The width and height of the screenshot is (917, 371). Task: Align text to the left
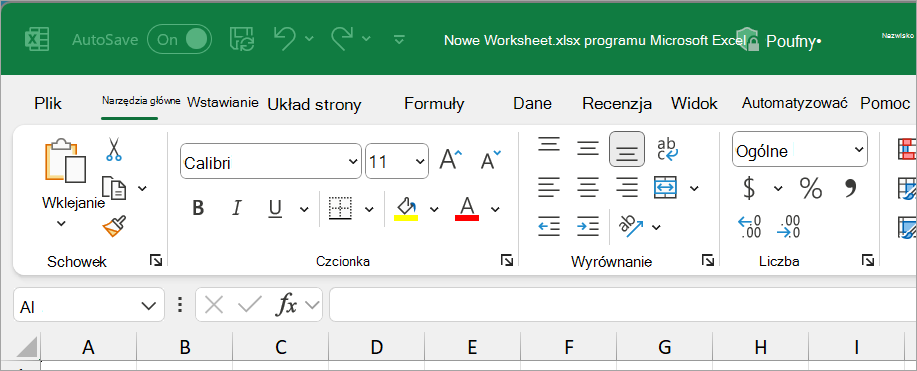549,187
